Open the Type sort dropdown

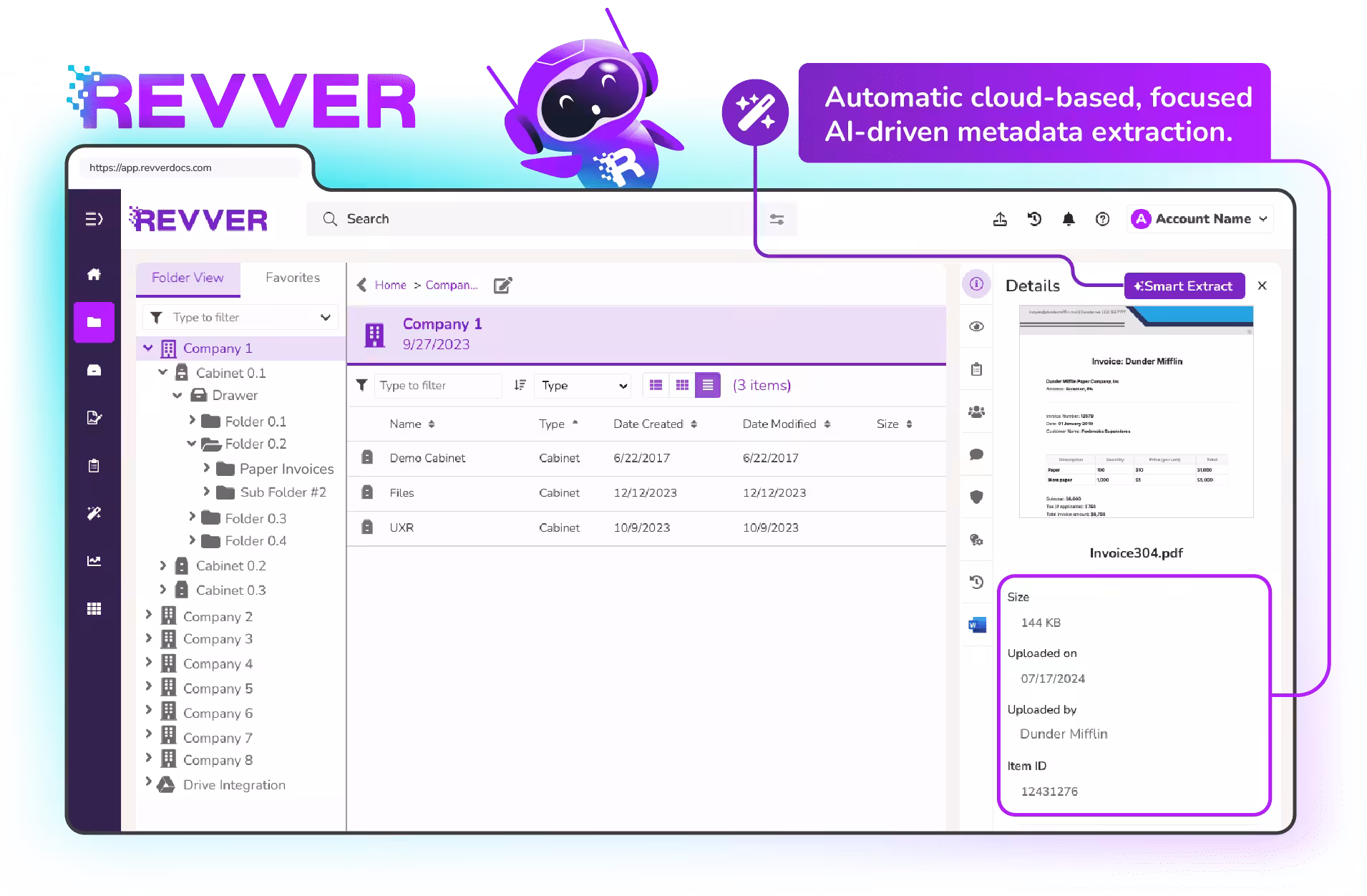click(583, 385)
